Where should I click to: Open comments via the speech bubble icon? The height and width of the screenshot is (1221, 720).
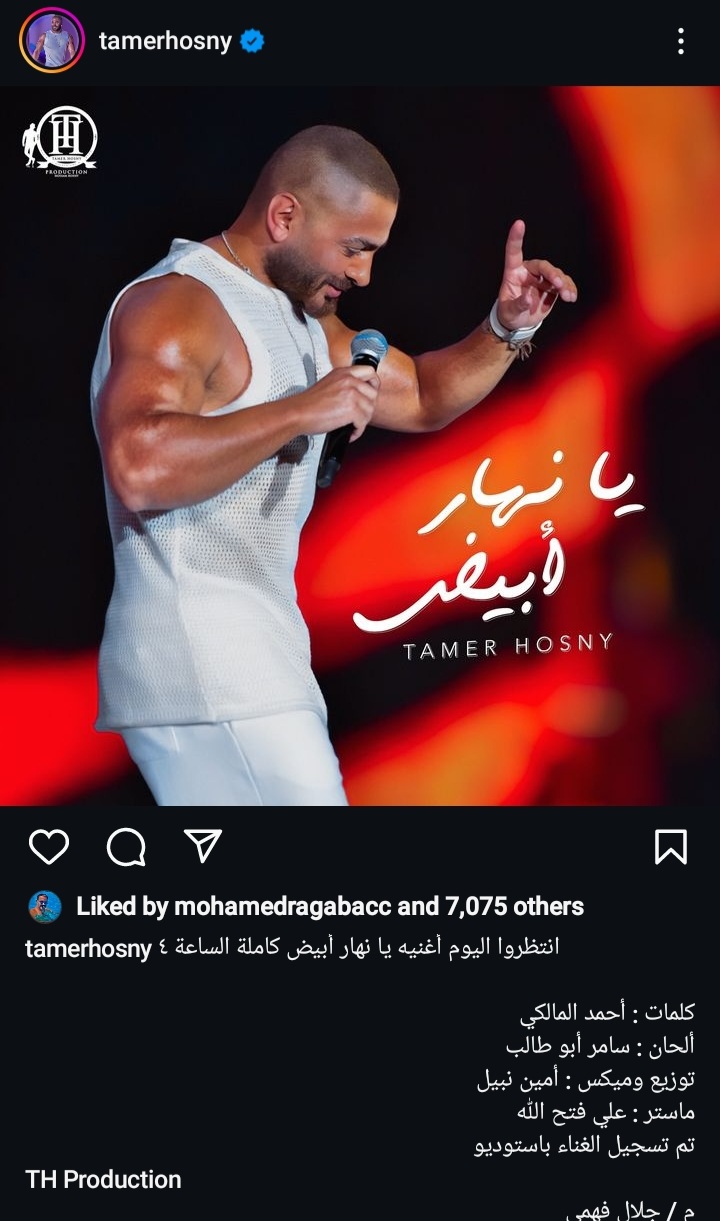pos(126,847)
